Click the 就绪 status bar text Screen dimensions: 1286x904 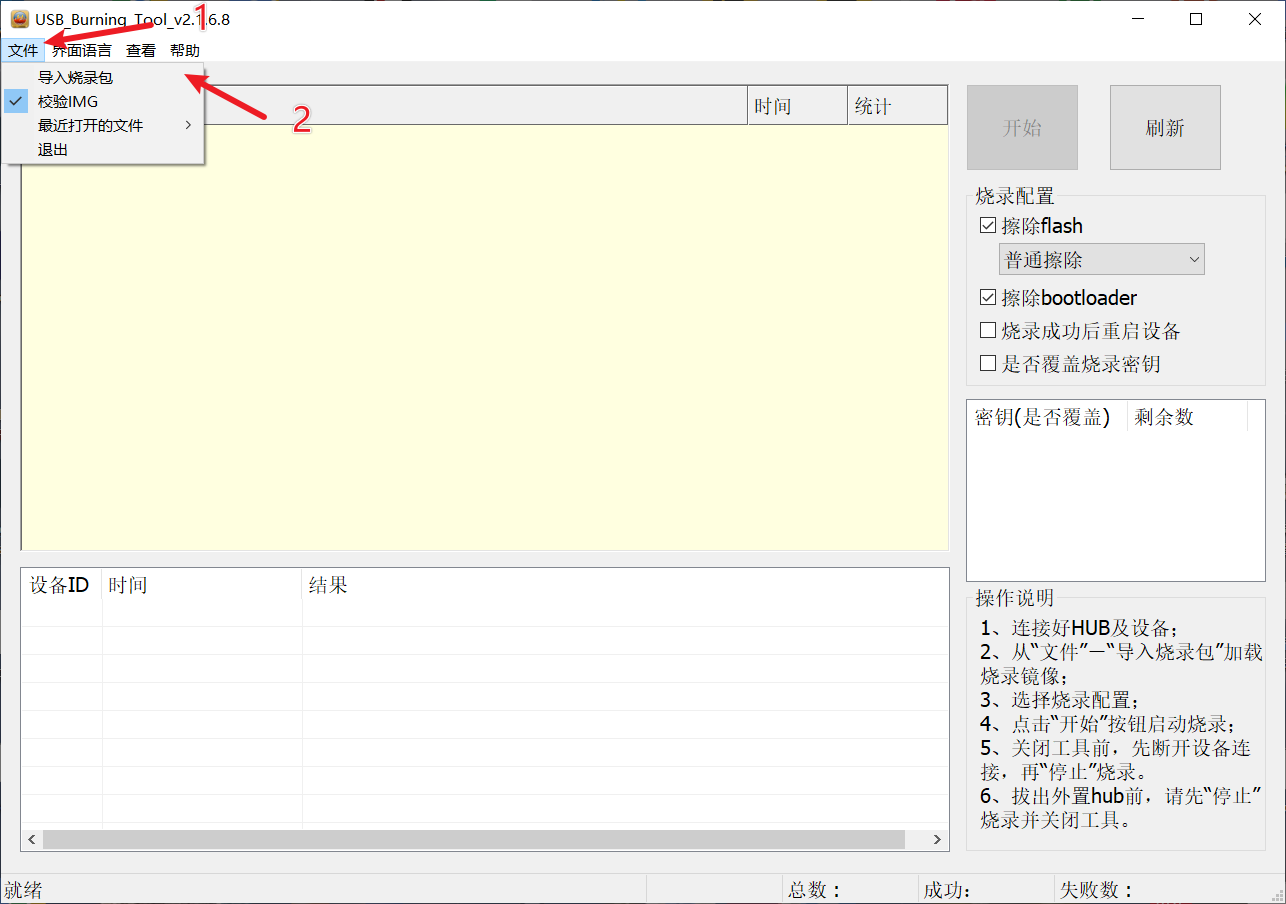[24, 890]
